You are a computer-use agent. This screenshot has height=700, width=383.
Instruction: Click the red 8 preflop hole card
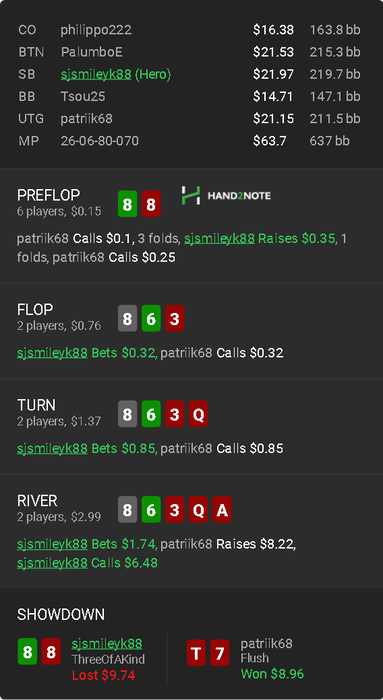tap(151, 204)
